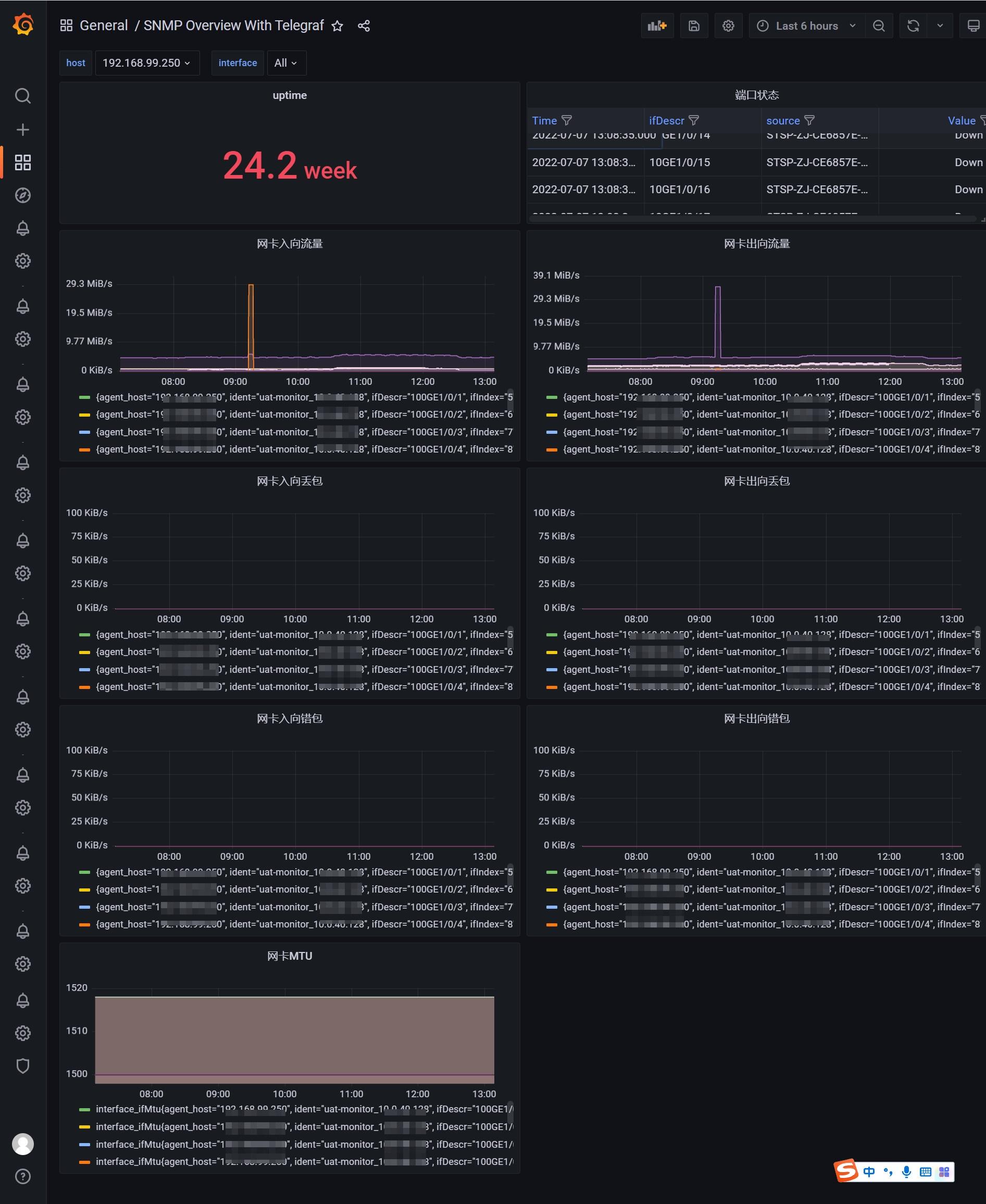Toggle 100GE1/0/4 series in 网卡出向错包 legend
This screenshot has width=986, height=1204.
pyautogui.click(x=771, y=924)
